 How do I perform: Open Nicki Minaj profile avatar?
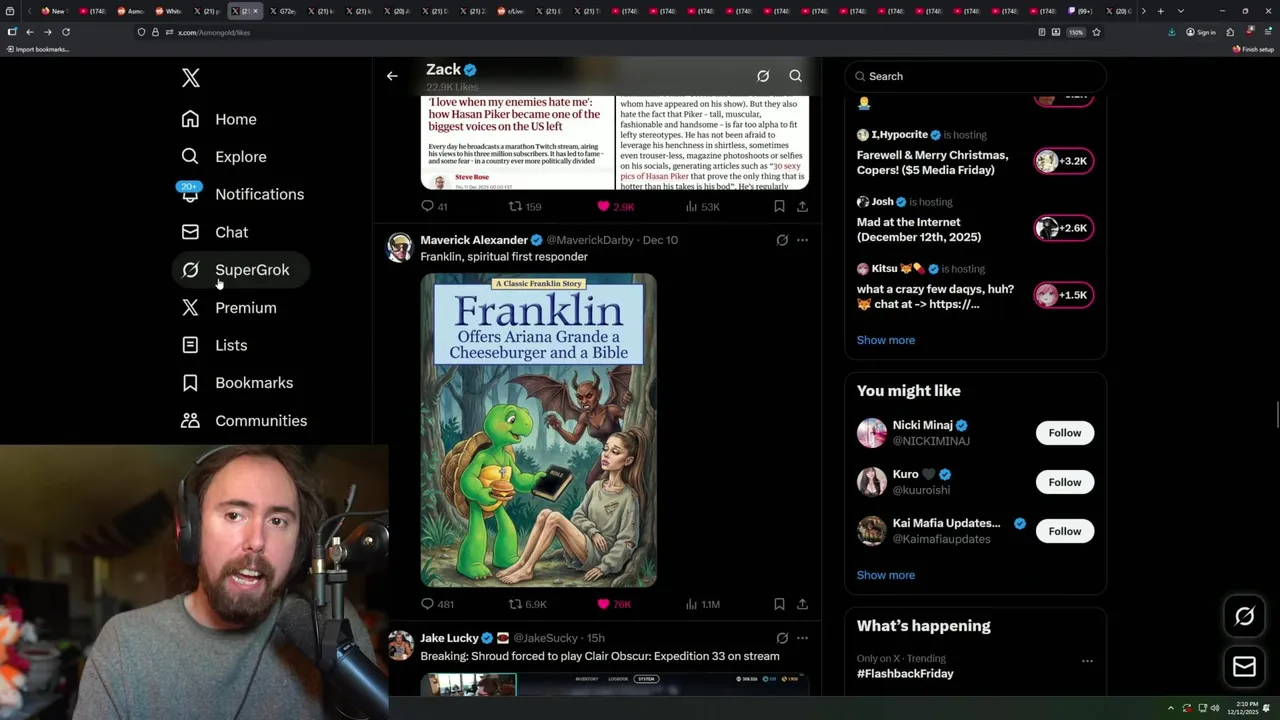point(871,433)
